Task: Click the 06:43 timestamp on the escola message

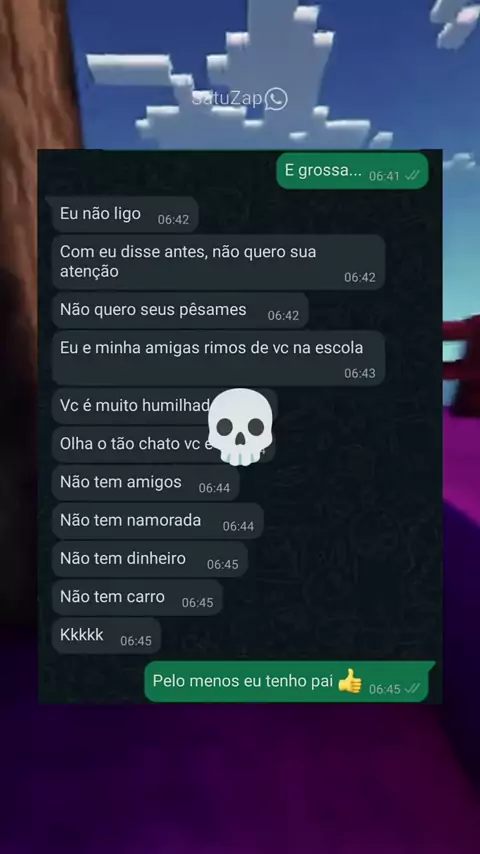Action: [360, 374]
